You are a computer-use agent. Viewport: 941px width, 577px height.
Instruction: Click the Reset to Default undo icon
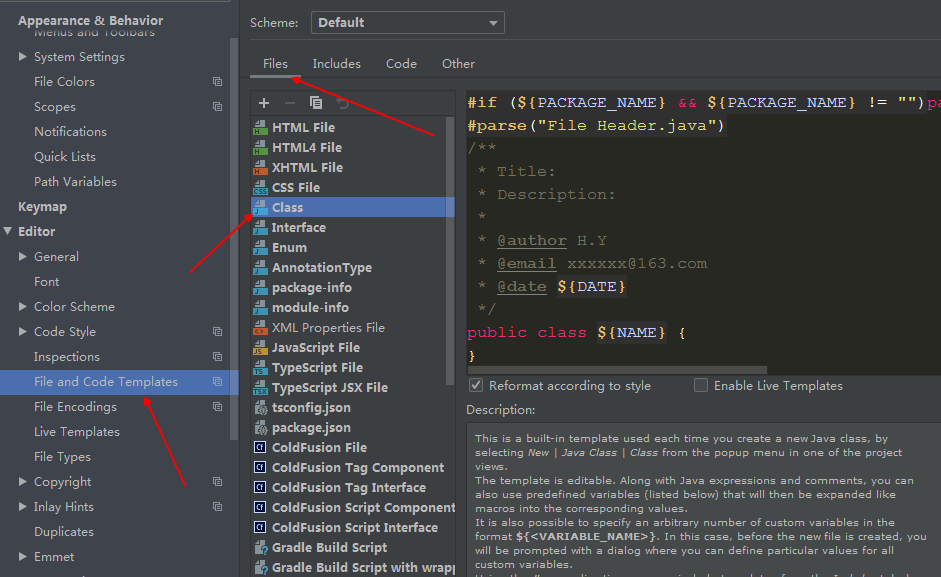[342, 103]
